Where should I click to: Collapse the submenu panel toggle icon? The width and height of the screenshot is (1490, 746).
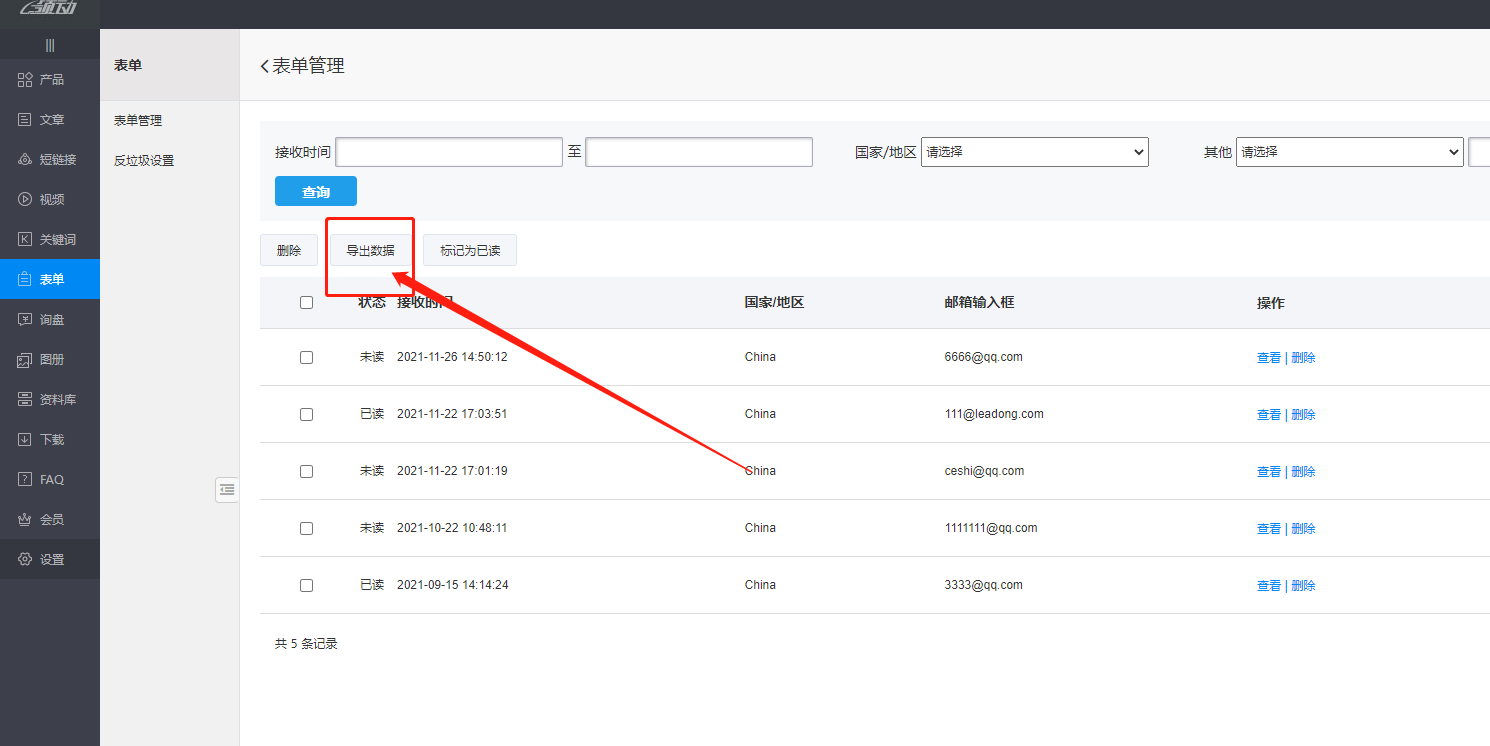227,490
